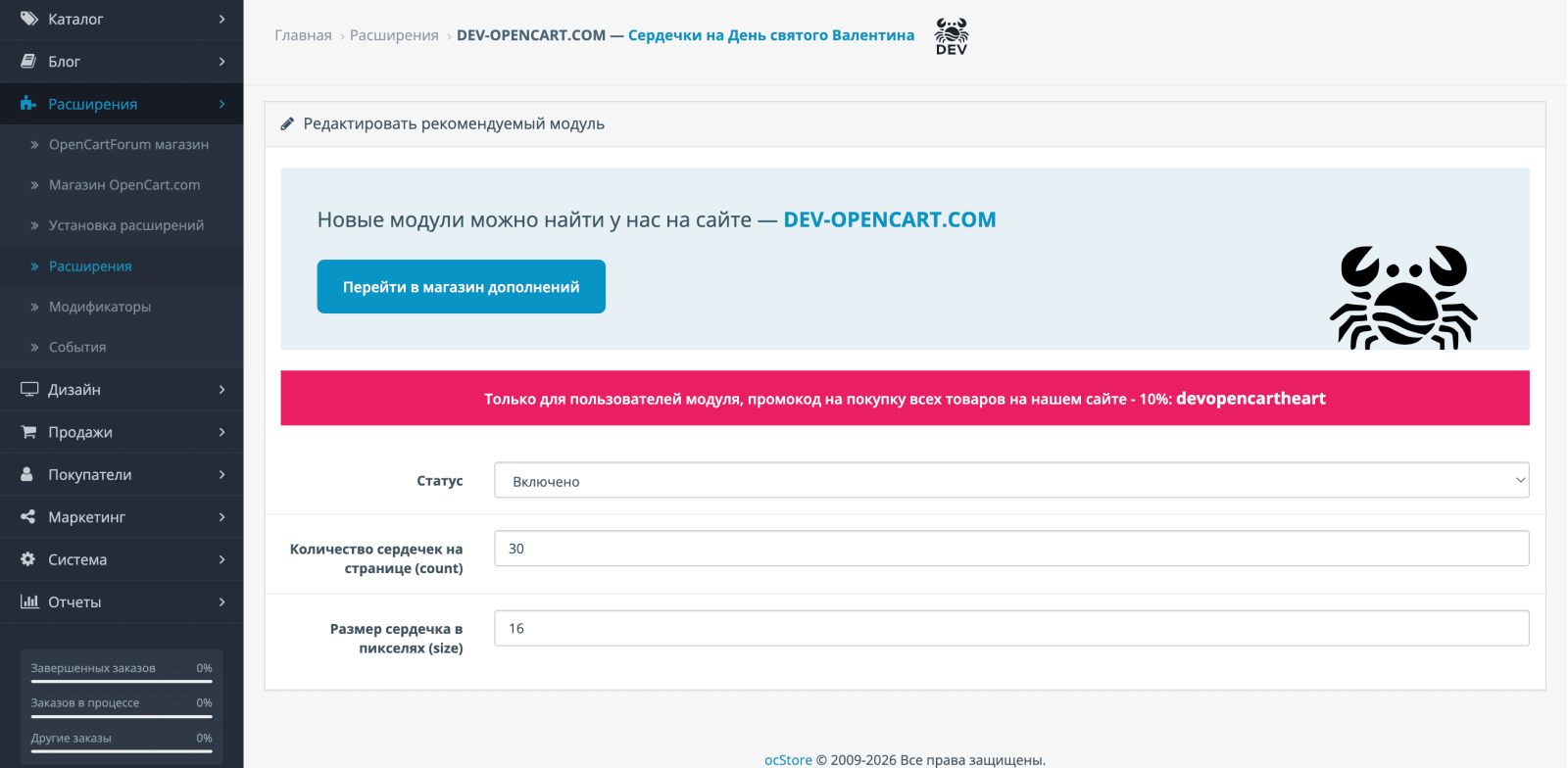
Task: Click the Завершенных заказов progress bar
Action: [x=122, y=681]
